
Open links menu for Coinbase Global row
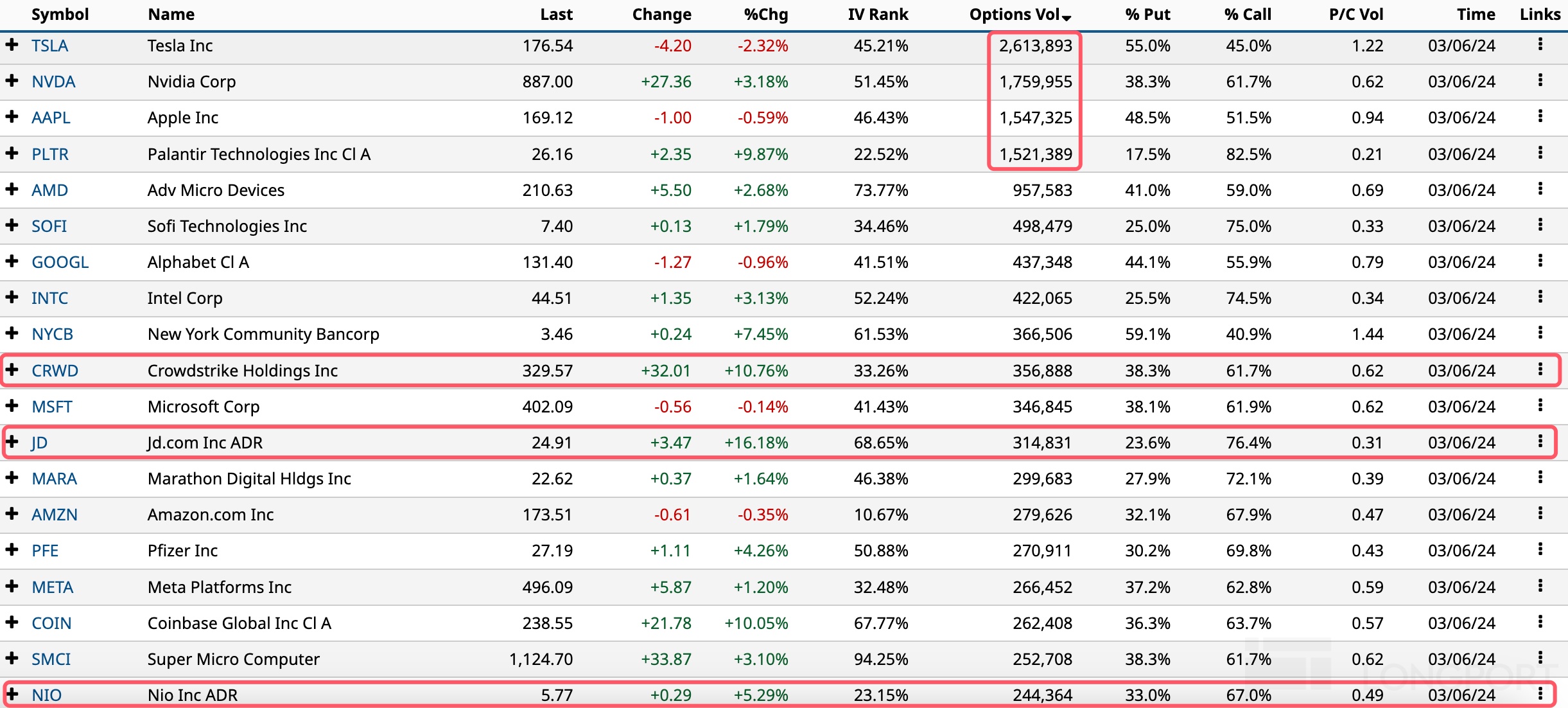[1540, 622]
